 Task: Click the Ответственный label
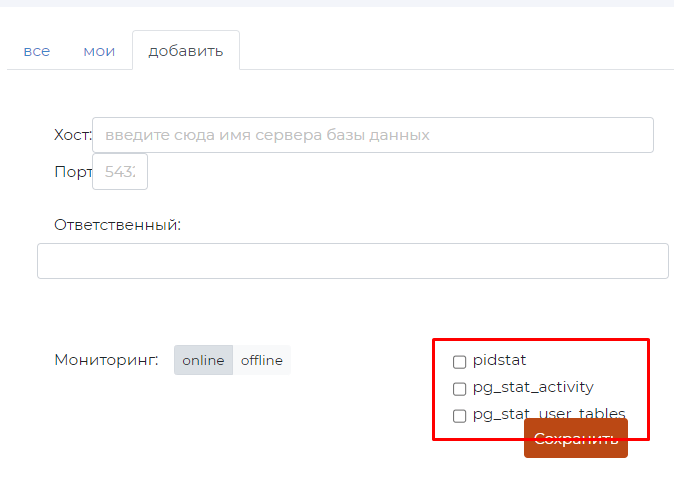pos(117,225)
